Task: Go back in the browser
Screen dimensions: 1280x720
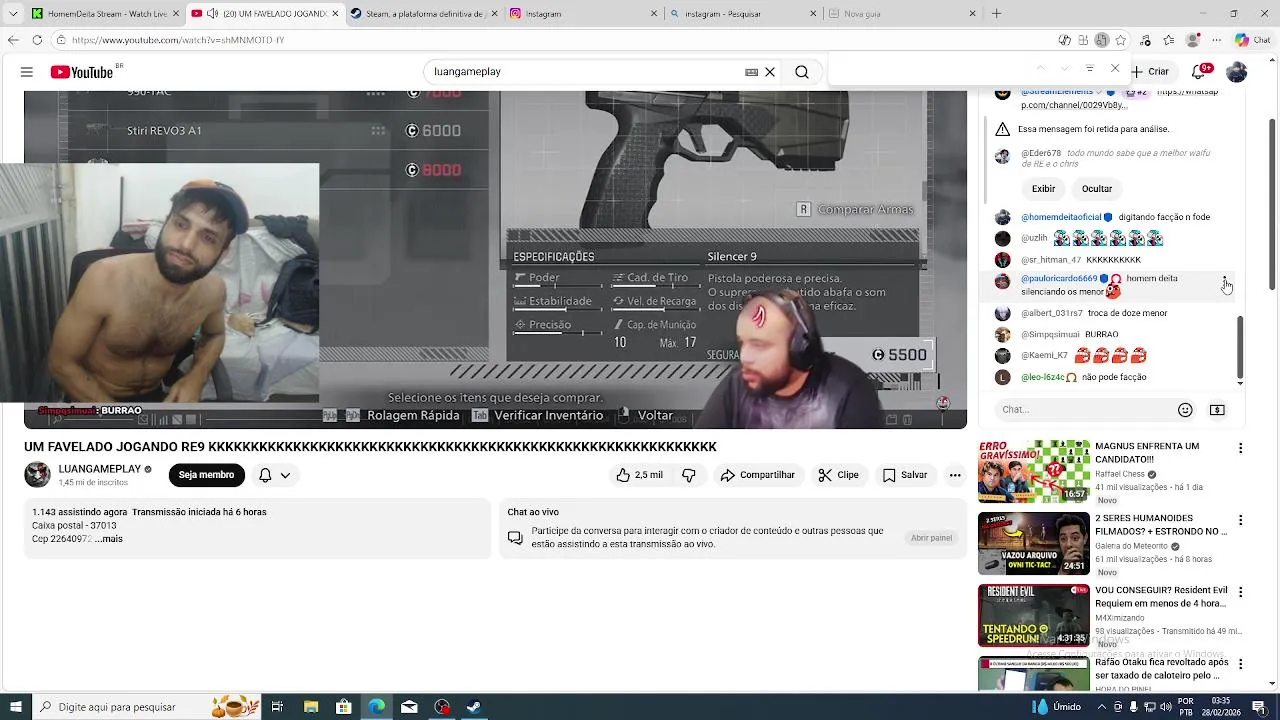Action: click(x=13, y=40)
